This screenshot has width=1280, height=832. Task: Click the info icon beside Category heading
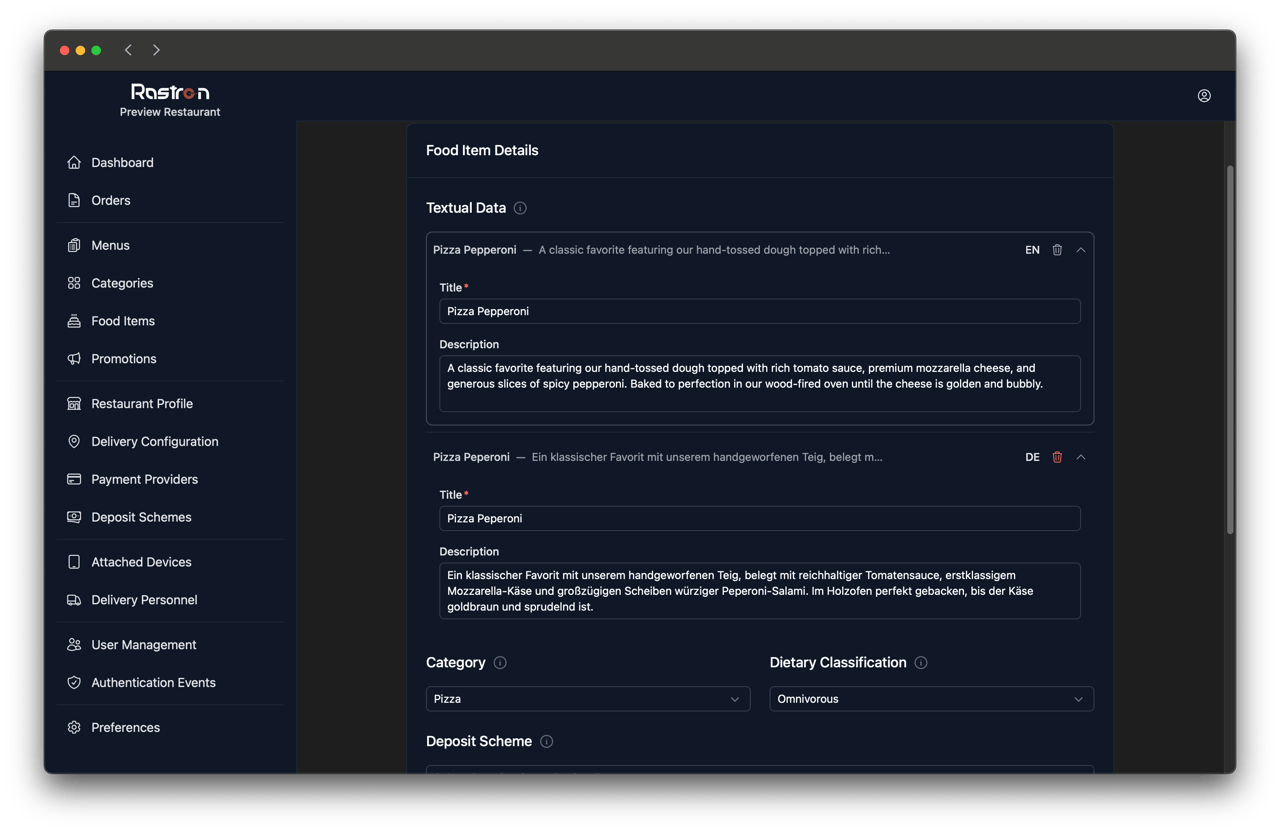click(500, 663)
